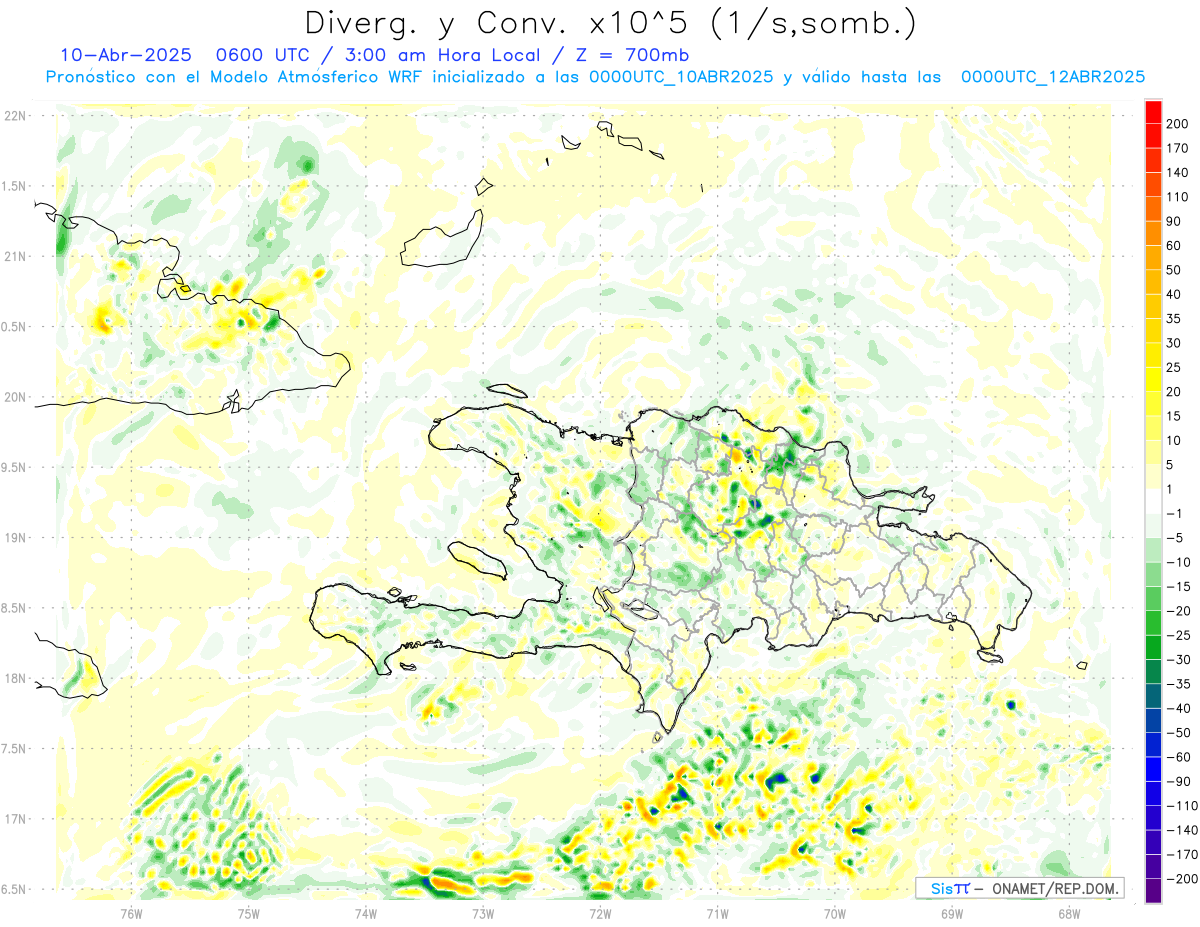Click the latitude label '0.5N'

[14, 327]
